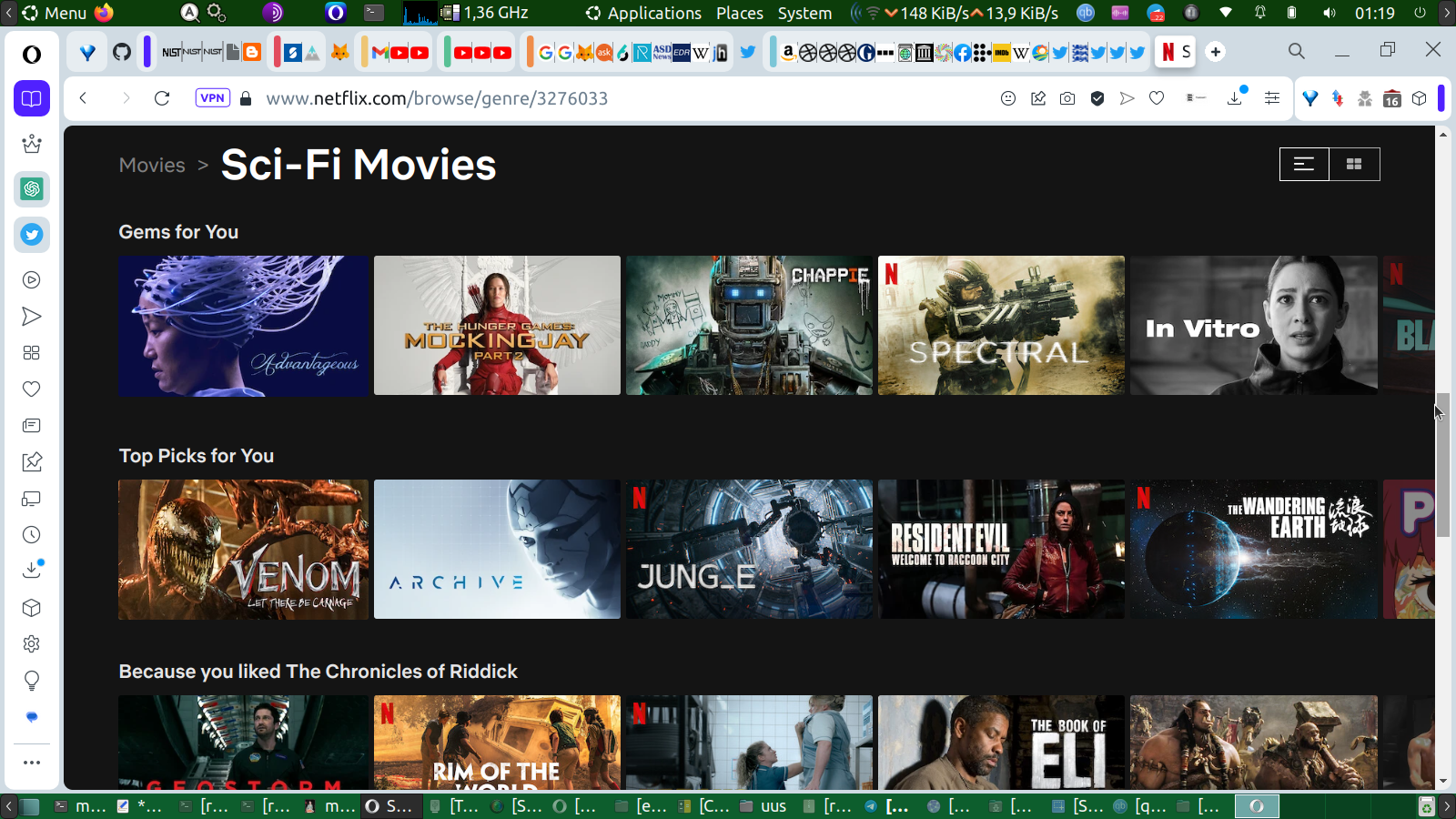1456x819 pixels.
Task: Open the Chappie movie thumbnail
Action: click(749, 326)
